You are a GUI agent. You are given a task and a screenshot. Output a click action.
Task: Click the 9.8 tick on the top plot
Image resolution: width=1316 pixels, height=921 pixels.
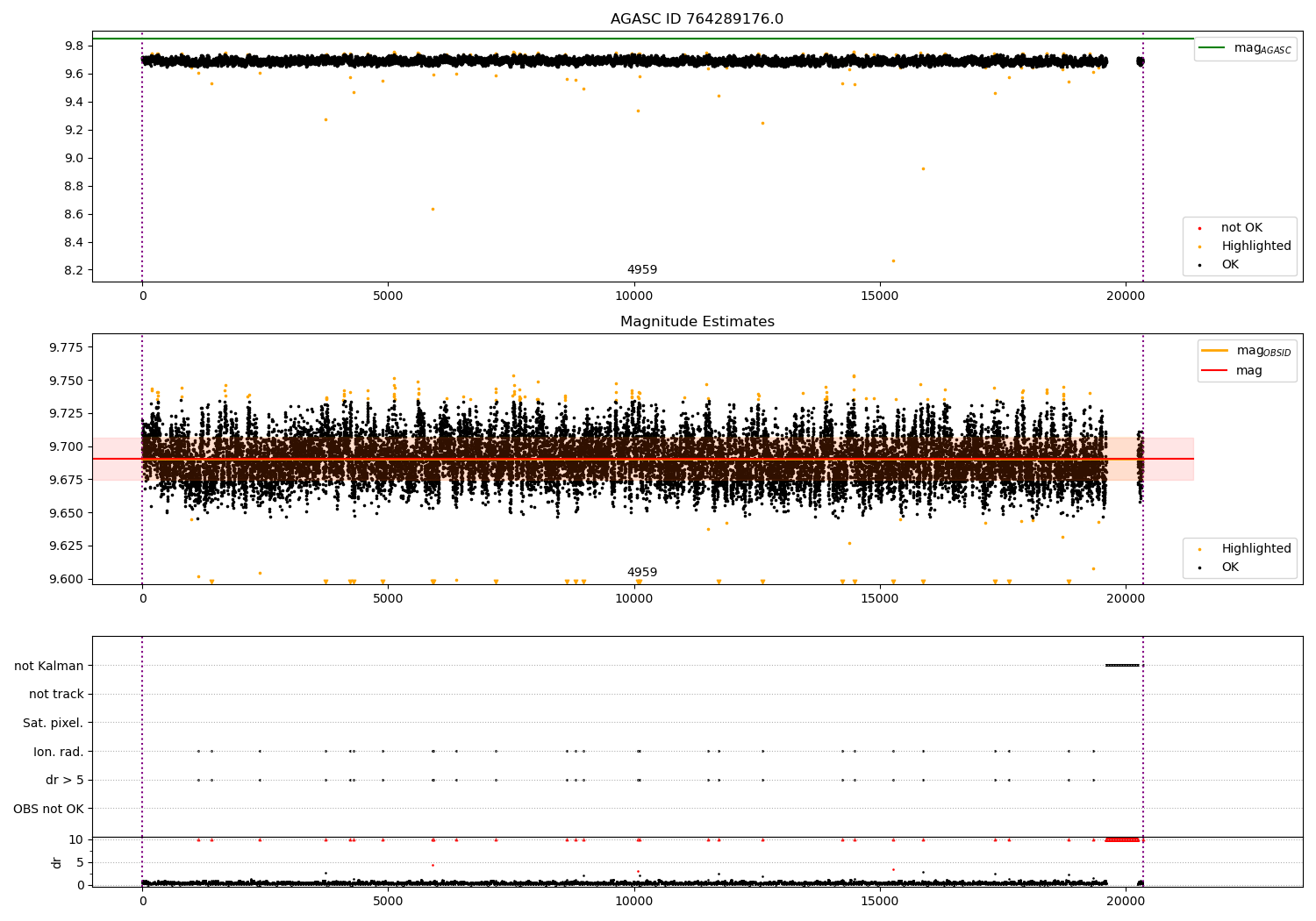[75, 46]
